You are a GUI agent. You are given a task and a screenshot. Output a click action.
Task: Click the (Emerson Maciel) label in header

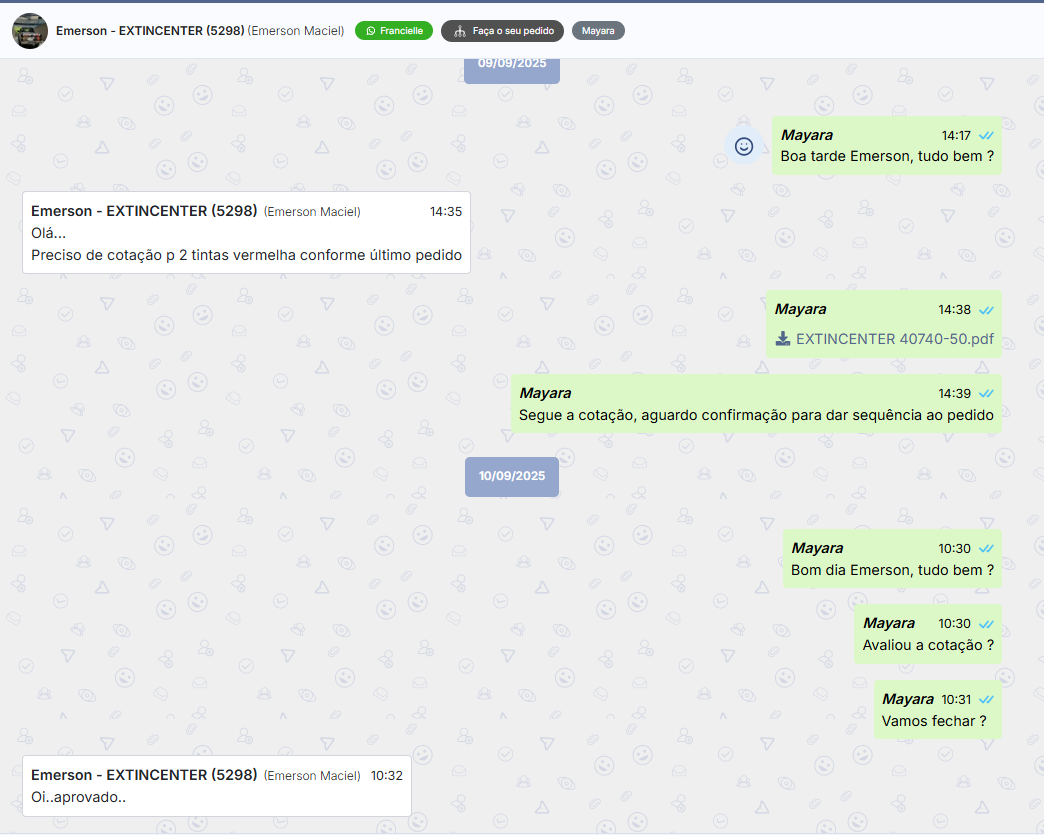(x=296, y=31)
